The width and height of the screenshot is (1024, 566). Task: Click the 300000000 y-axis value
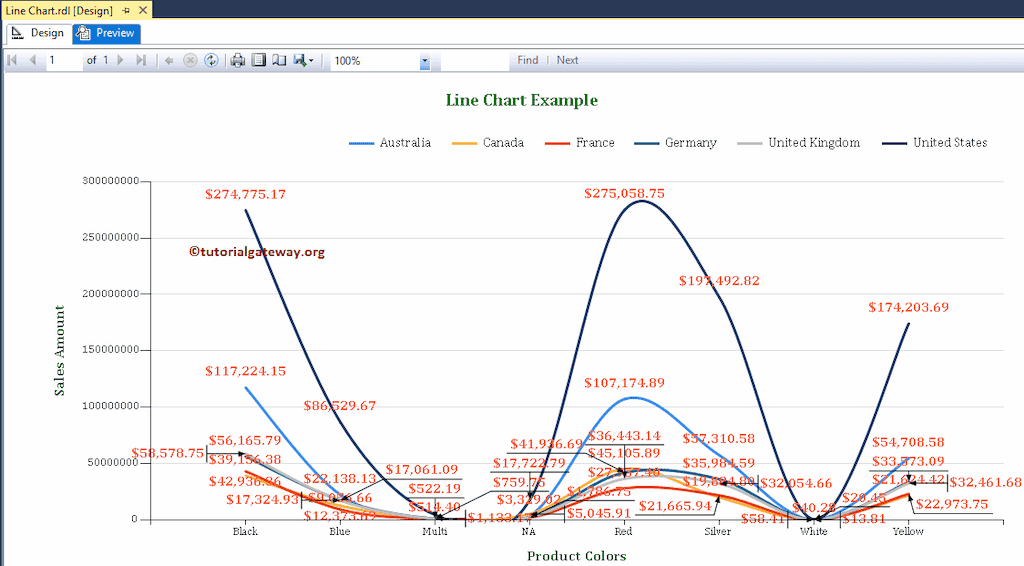click(111, 181)
